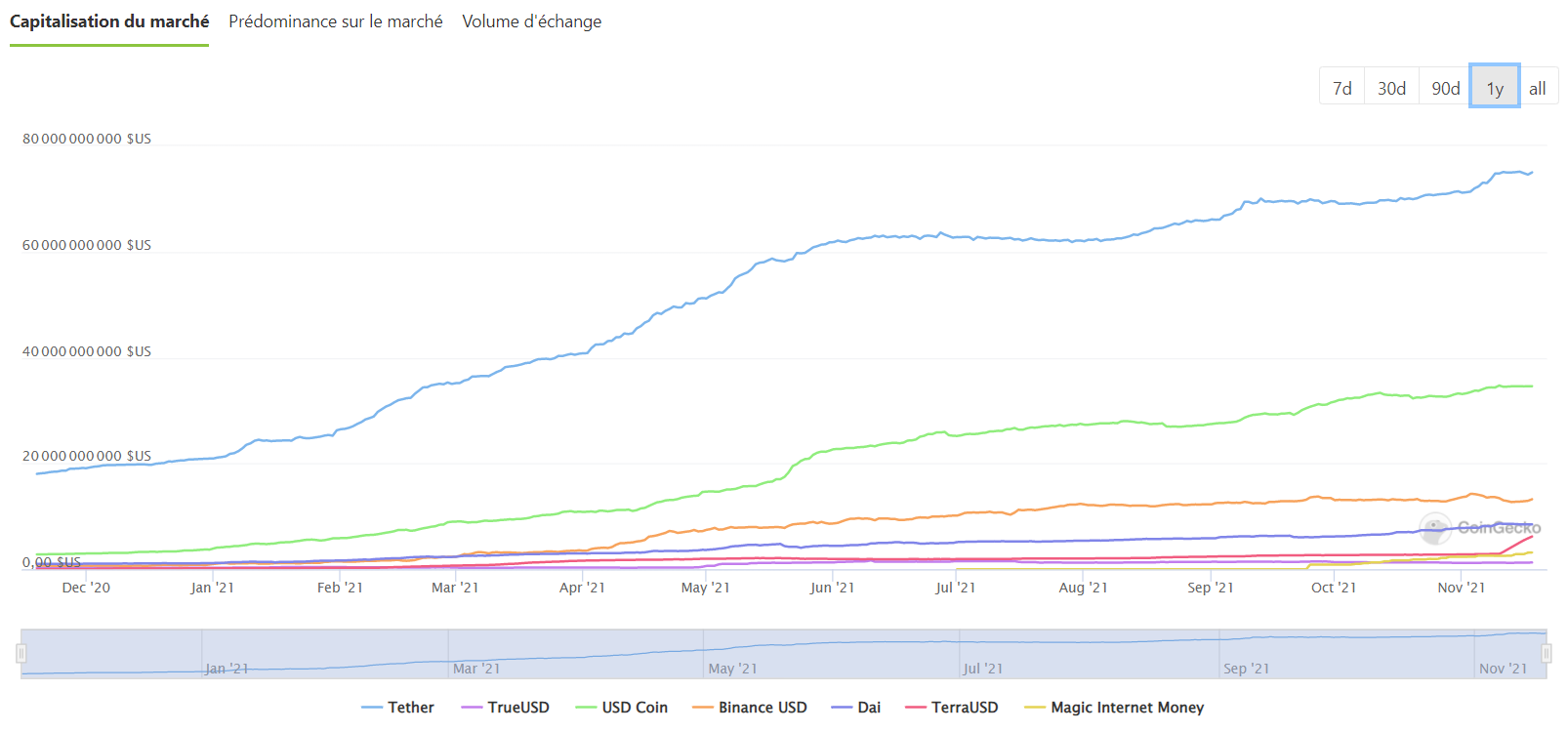Click the left navigator range handle
Image resolution: width=1568 pixels, height=732 pixels.
click(21, 654)
